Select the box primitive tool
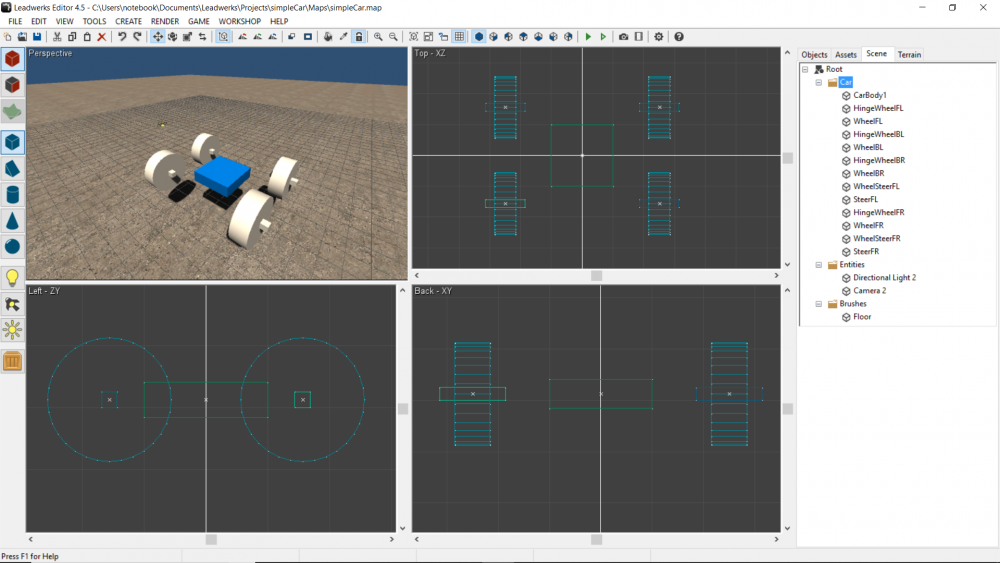 [13, 142]
